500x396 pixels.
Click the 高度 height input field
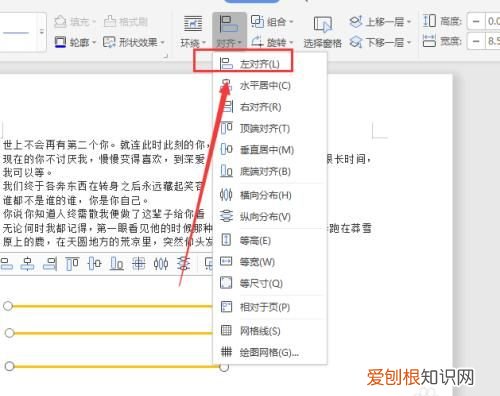pos(493,22)
